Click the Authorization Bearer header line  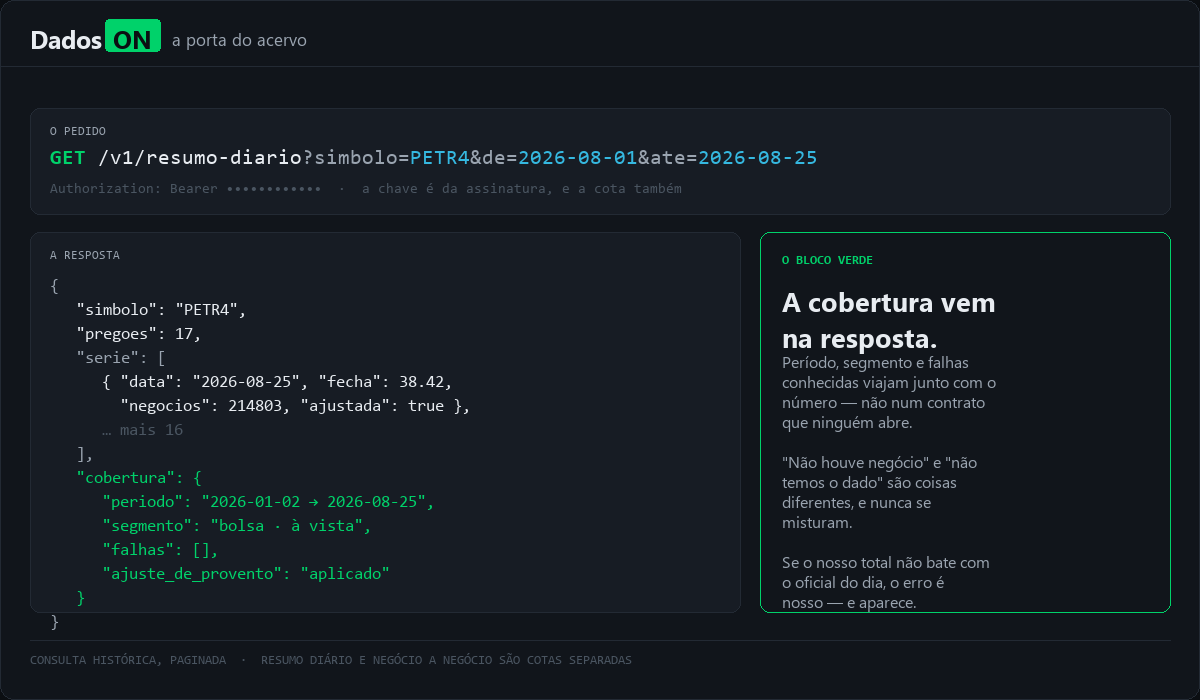[186, 189]
